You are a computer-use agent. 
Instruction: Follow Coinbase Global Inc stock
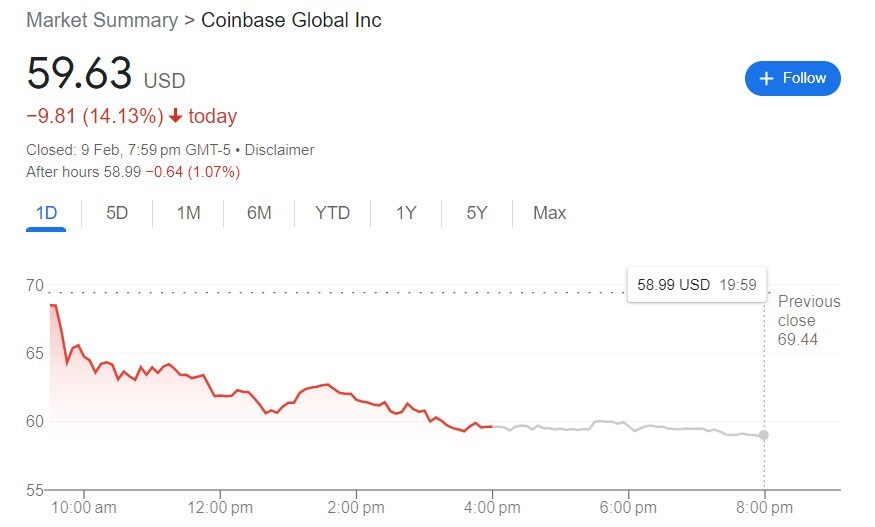(x=792, y=78)
